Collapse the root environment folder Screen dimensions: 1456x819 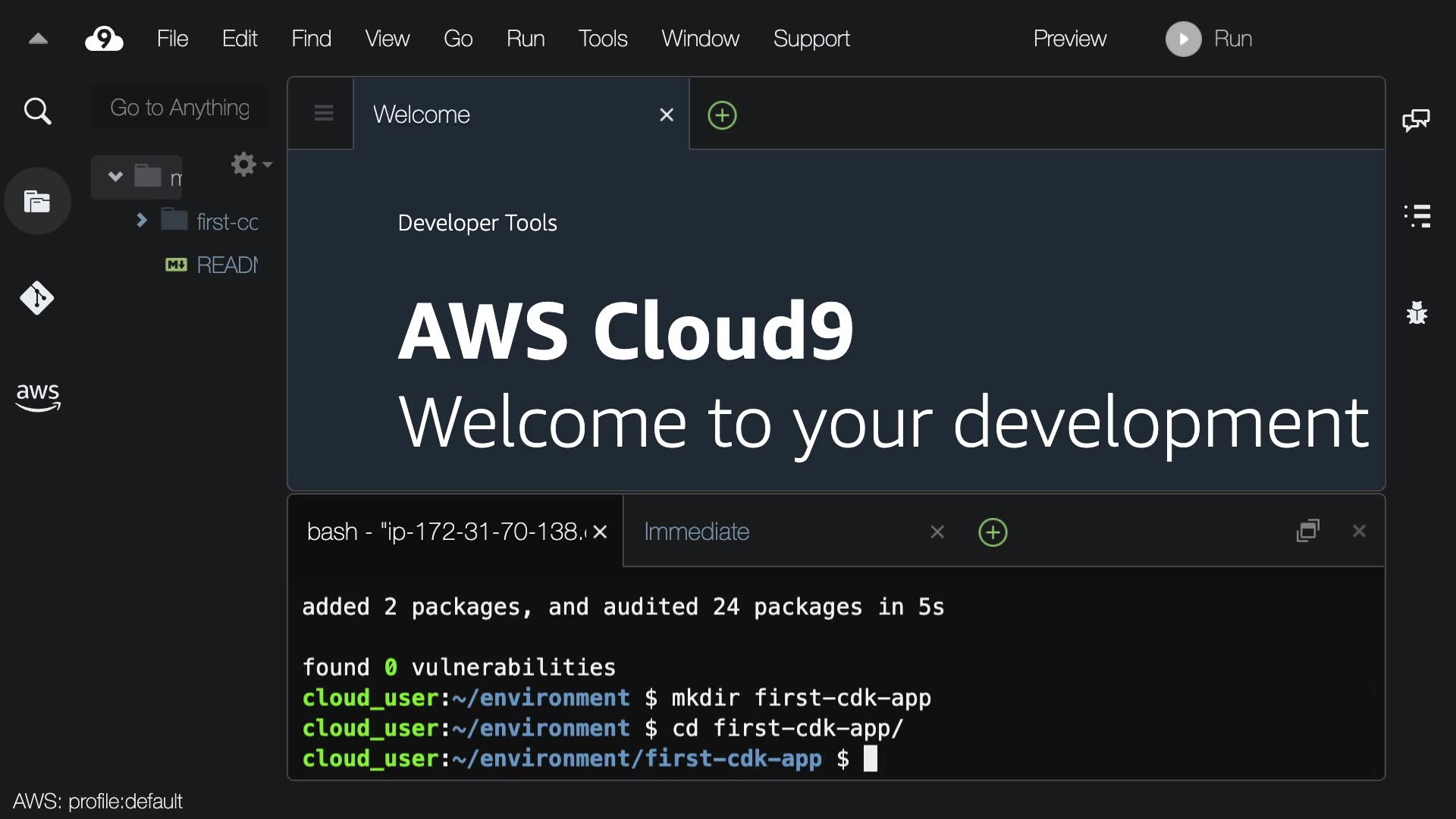[115, 177]
